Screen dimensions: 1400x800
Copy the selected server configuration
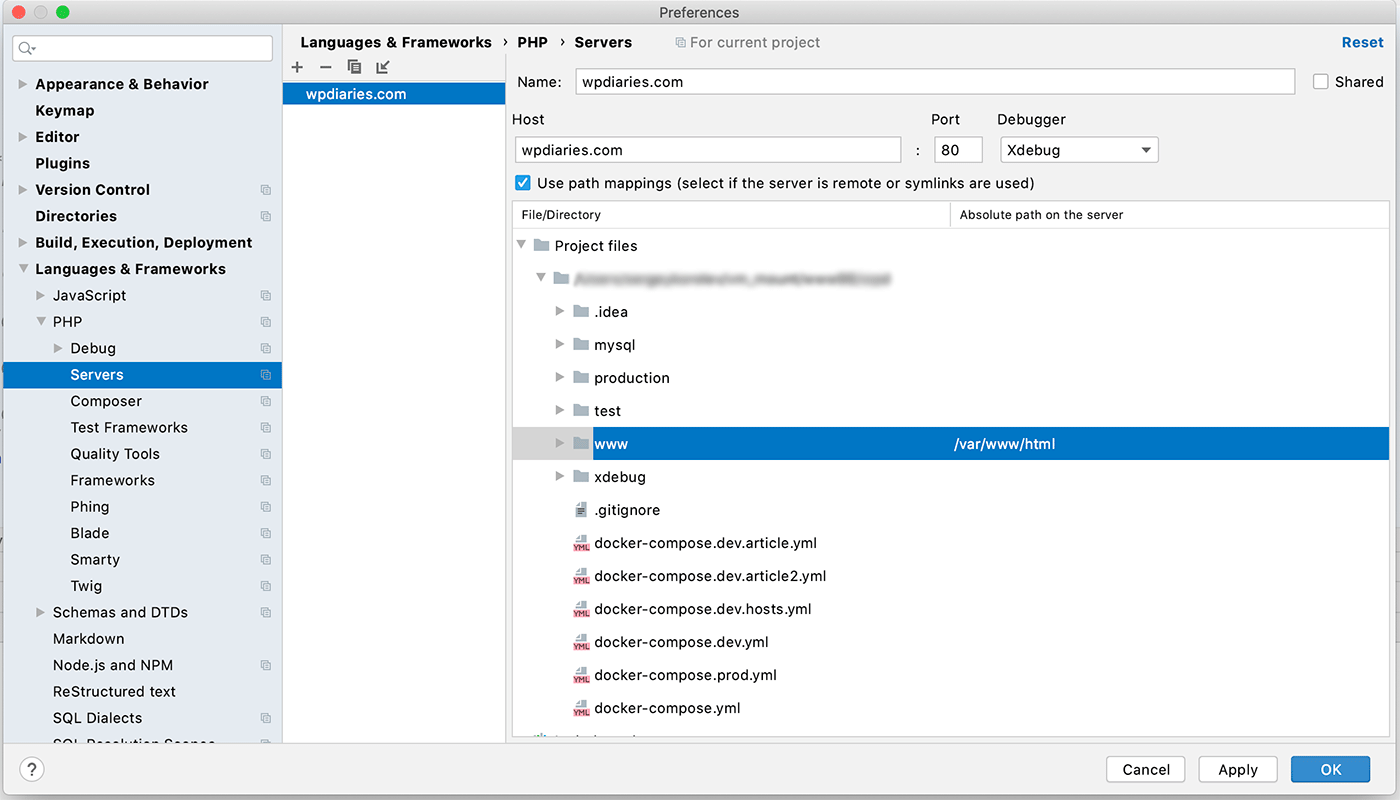point(354,67)
